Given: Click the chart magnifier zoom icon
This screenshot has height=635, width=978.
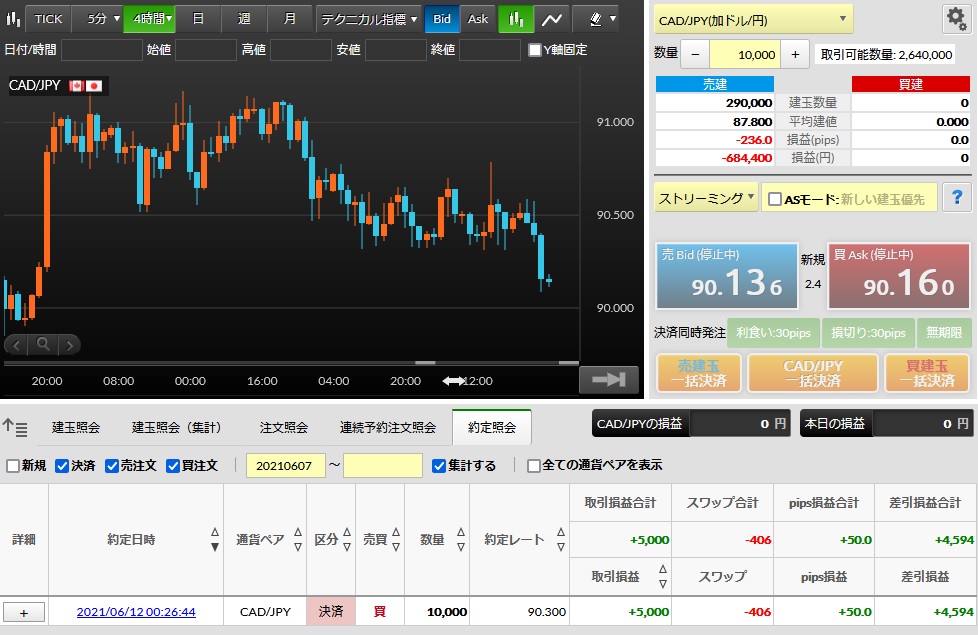Looking at the screenshot, I should point(43,344).
